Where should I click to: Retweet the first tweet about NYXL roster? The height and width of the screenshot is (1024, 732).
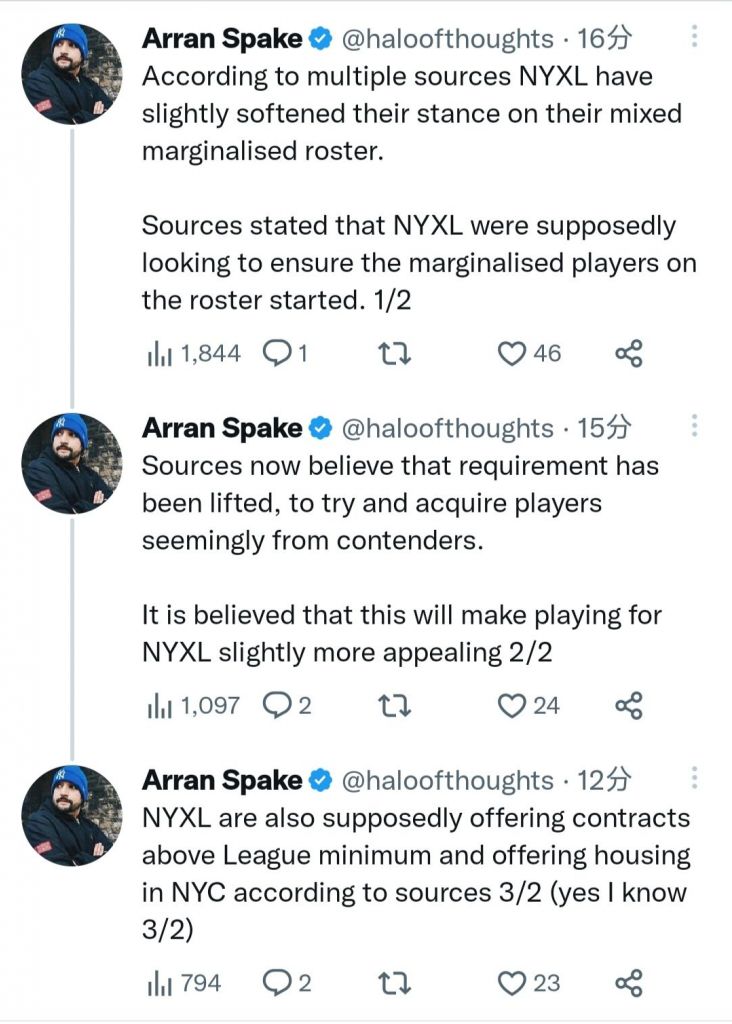click(397, 353)
